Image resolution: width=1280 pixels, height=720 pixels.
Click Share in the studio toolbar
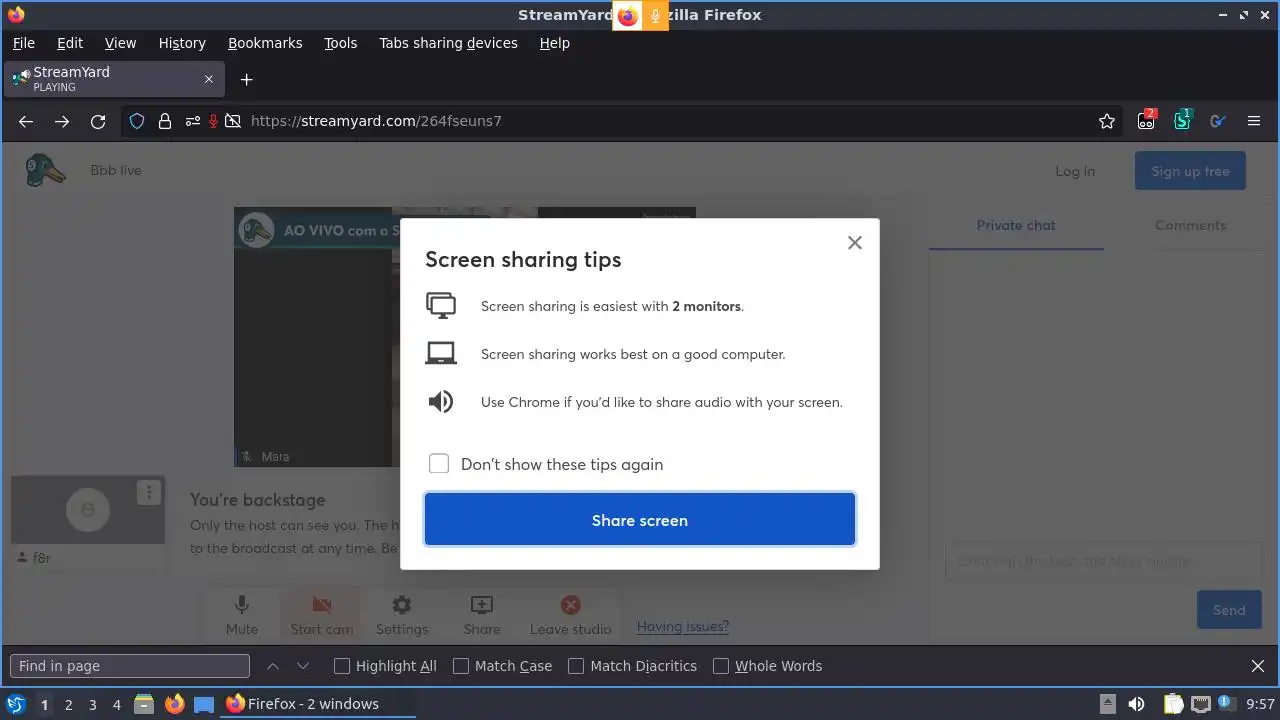click(x=482, y=614)
